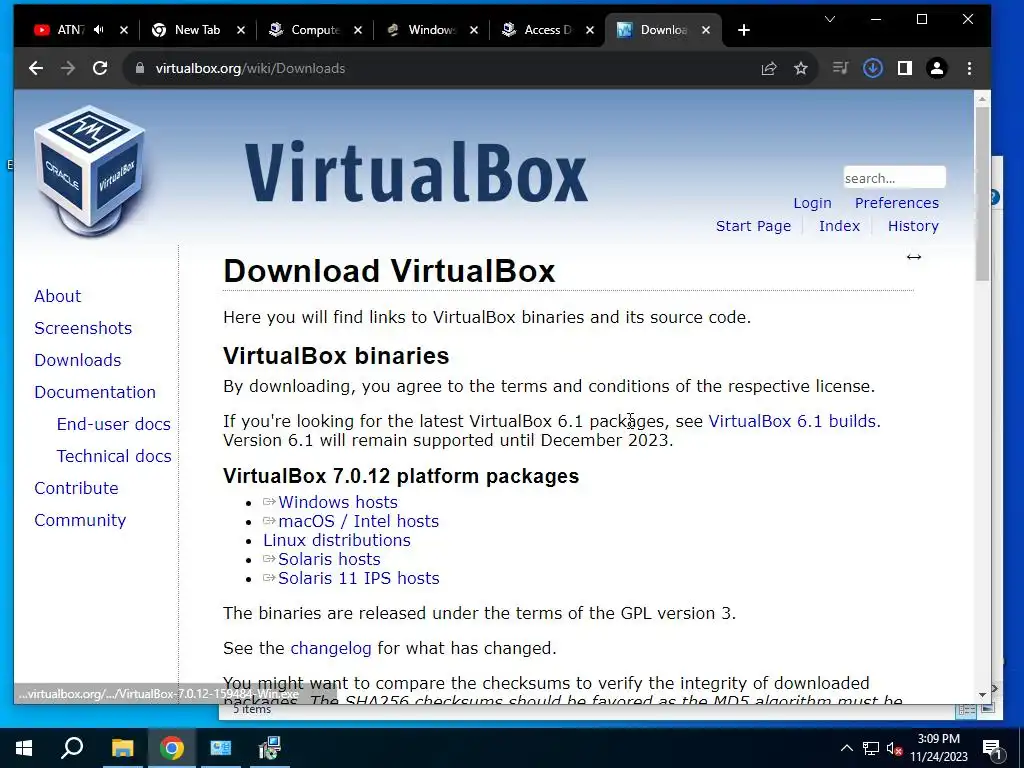Close the New Tab tab
Image resolution: width=1024 pixels, height=768 pixels.
[x=241, y=30]
